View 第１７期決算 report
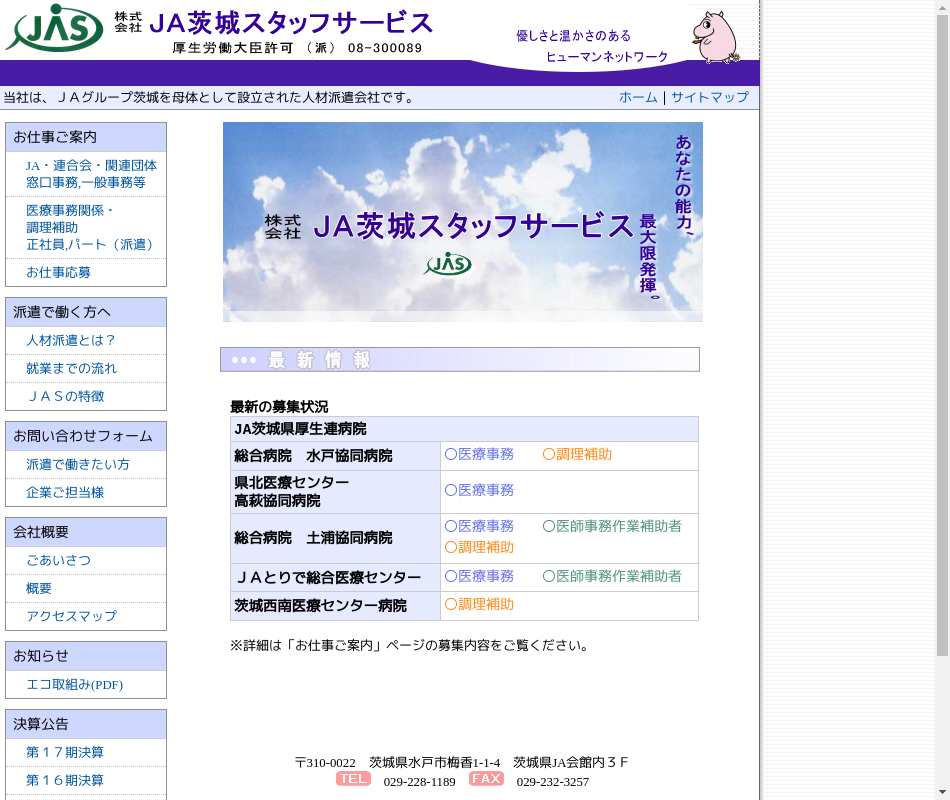This screenshot has height=800, width=950. pyautogui.click(x=65, y=752)
